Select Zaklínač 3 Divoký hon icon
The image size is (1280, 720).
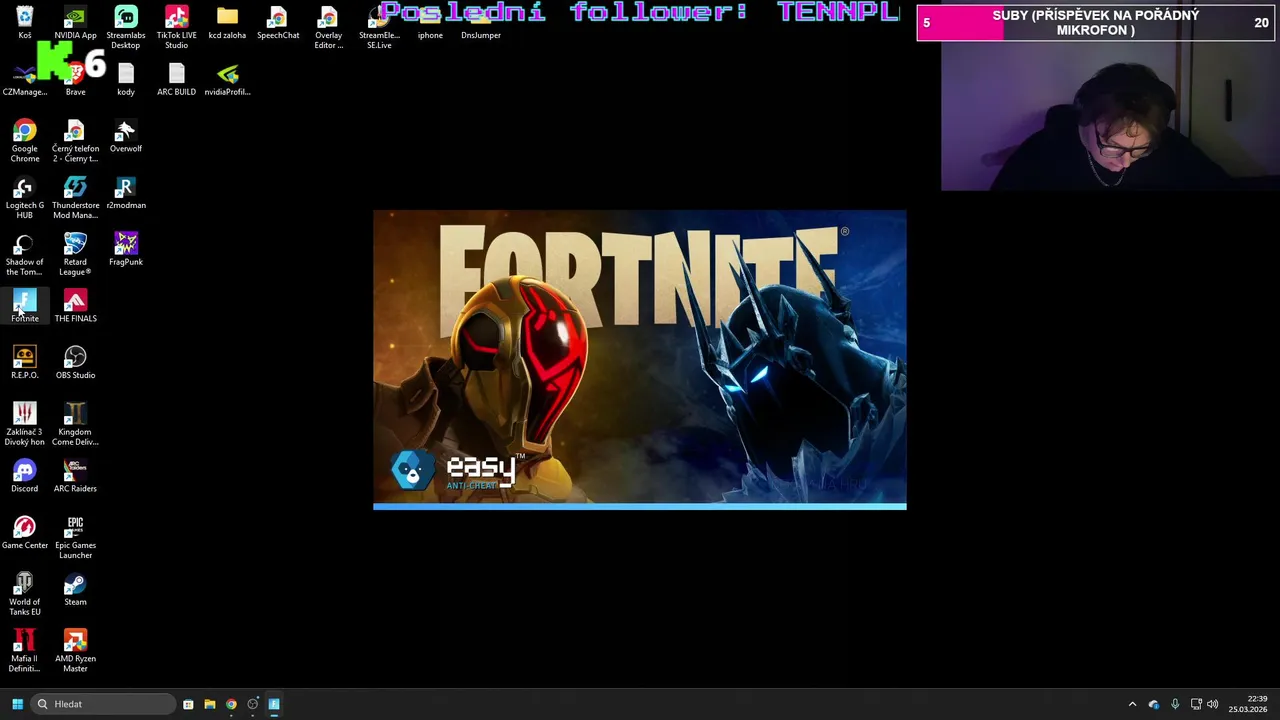[24, 425]
